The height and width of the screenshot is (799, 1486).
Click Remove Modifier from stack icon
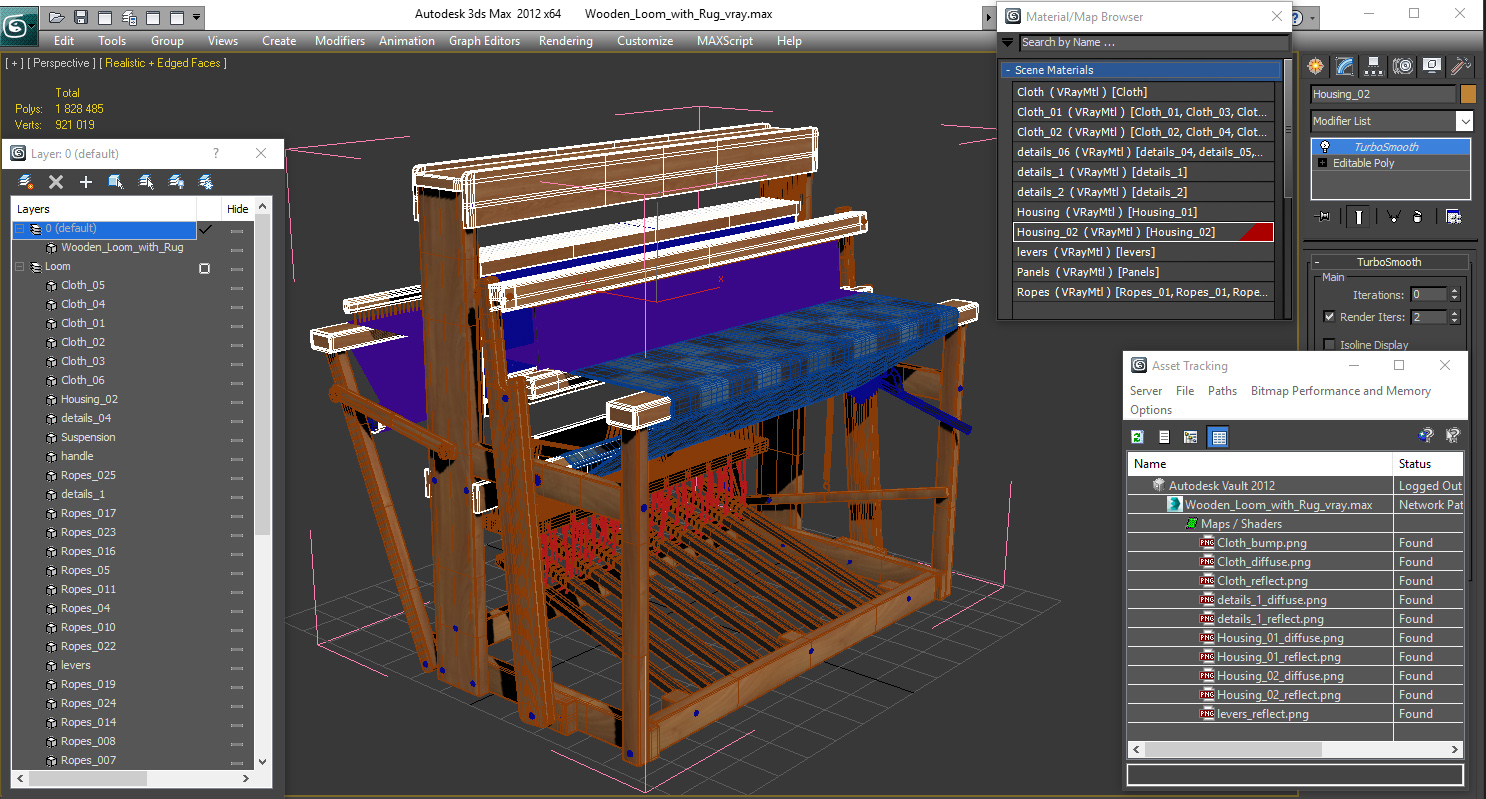click(1417, 217)
